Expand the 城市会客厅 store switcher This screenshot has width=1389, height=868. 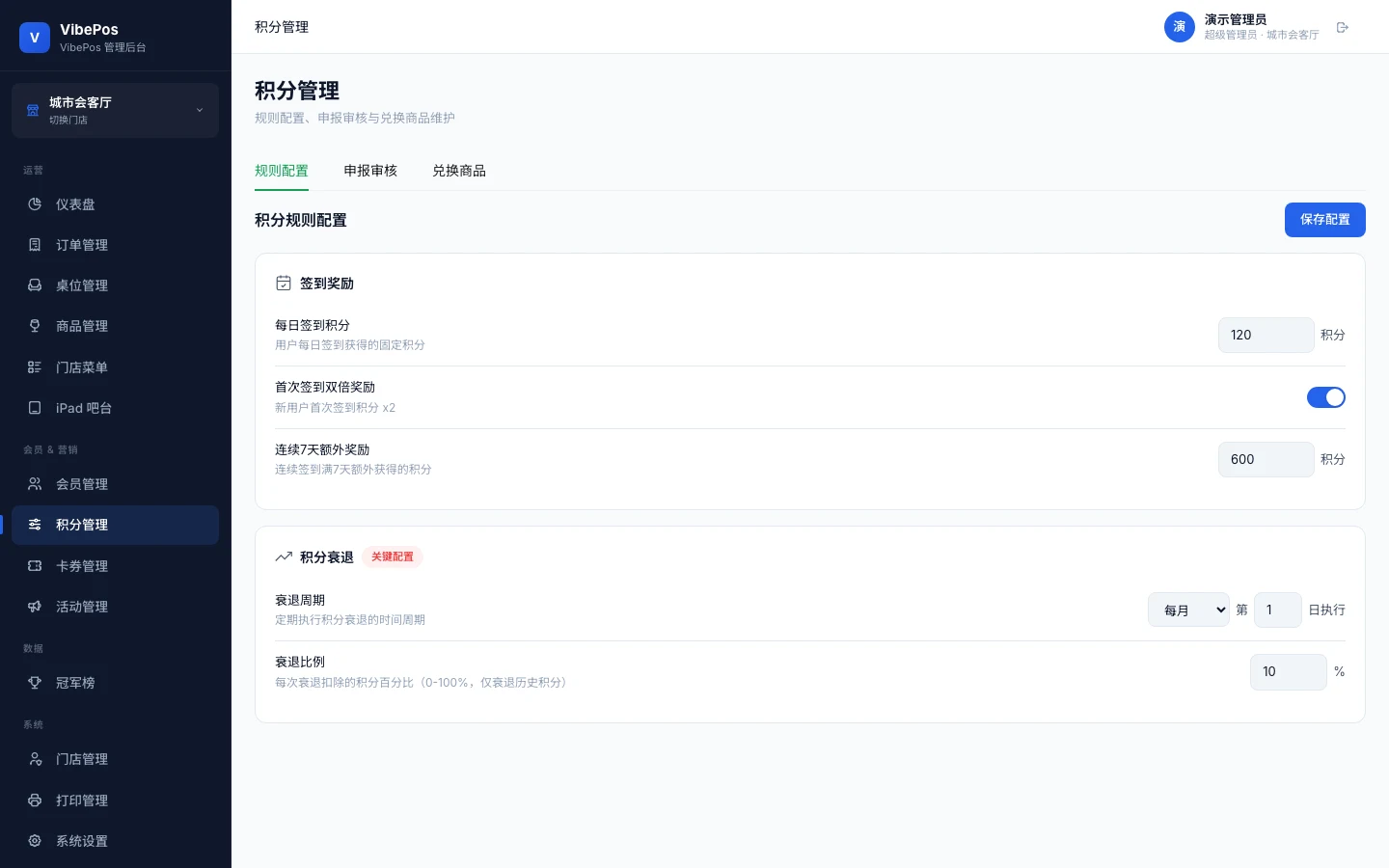pos(116,110)
